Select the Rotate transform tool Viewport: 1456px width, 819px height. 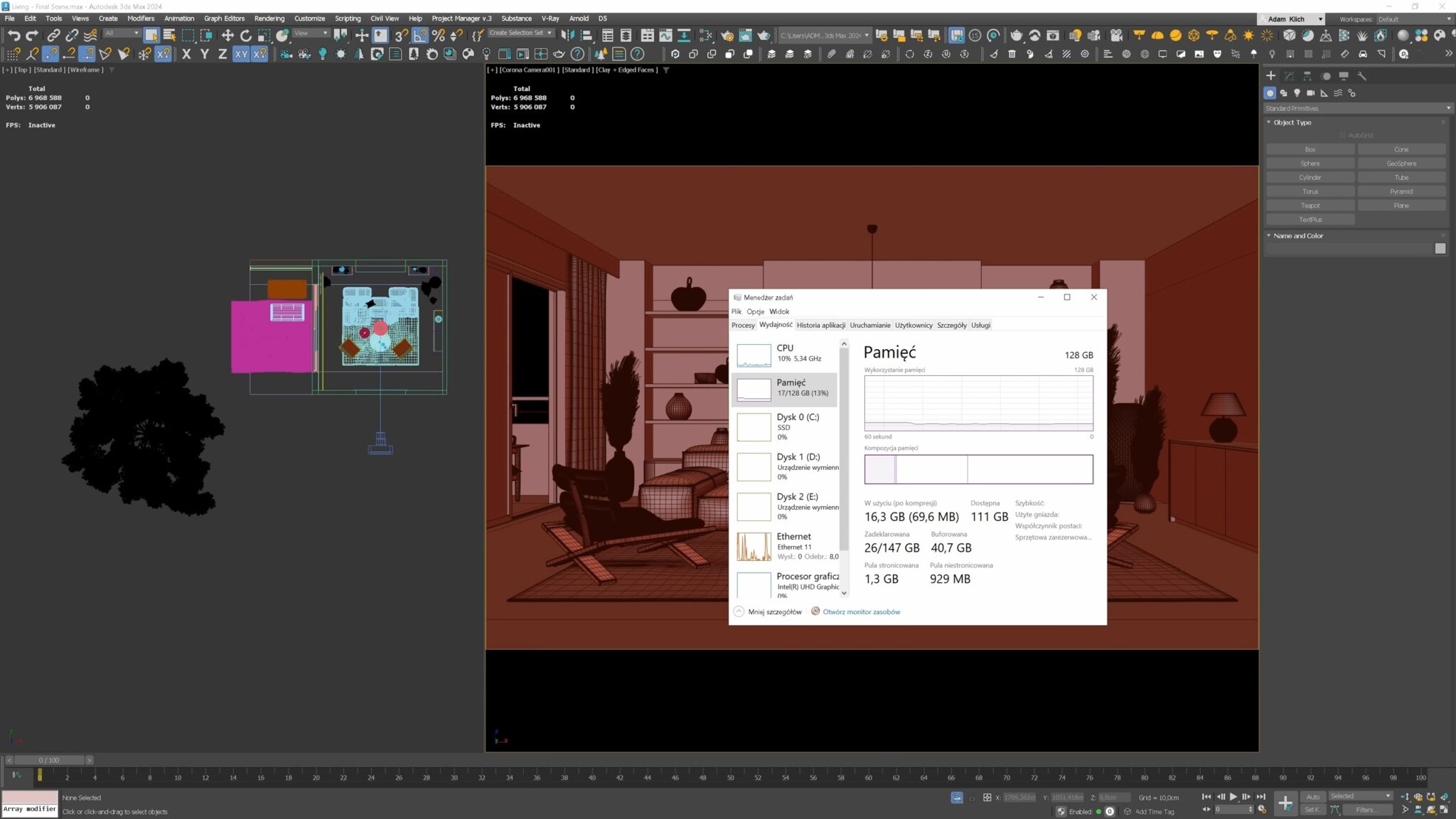coord(246,35)
